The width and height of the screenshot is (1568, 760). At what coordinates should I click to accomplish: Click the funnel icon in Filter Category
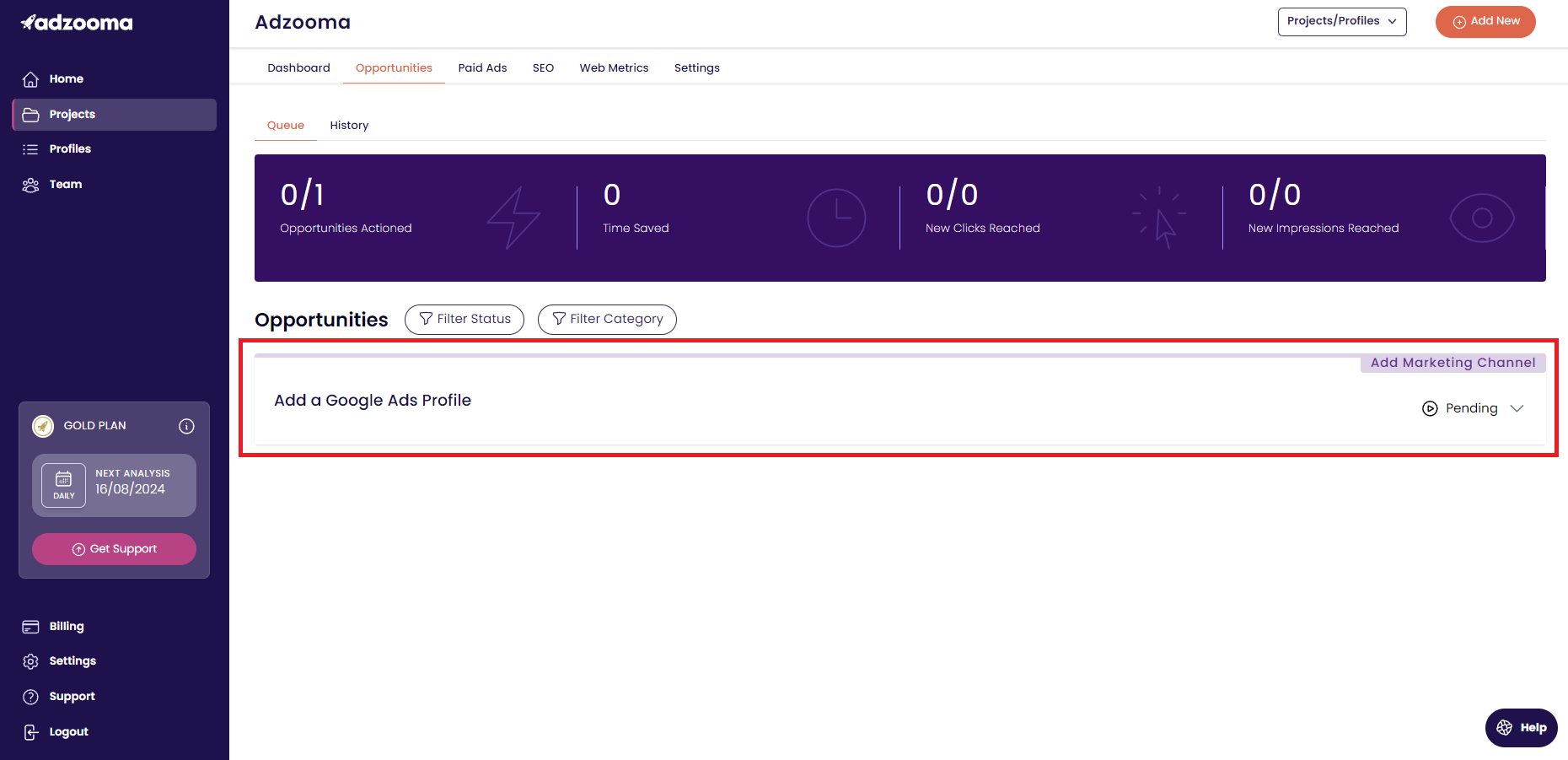[x=559, y=319]
